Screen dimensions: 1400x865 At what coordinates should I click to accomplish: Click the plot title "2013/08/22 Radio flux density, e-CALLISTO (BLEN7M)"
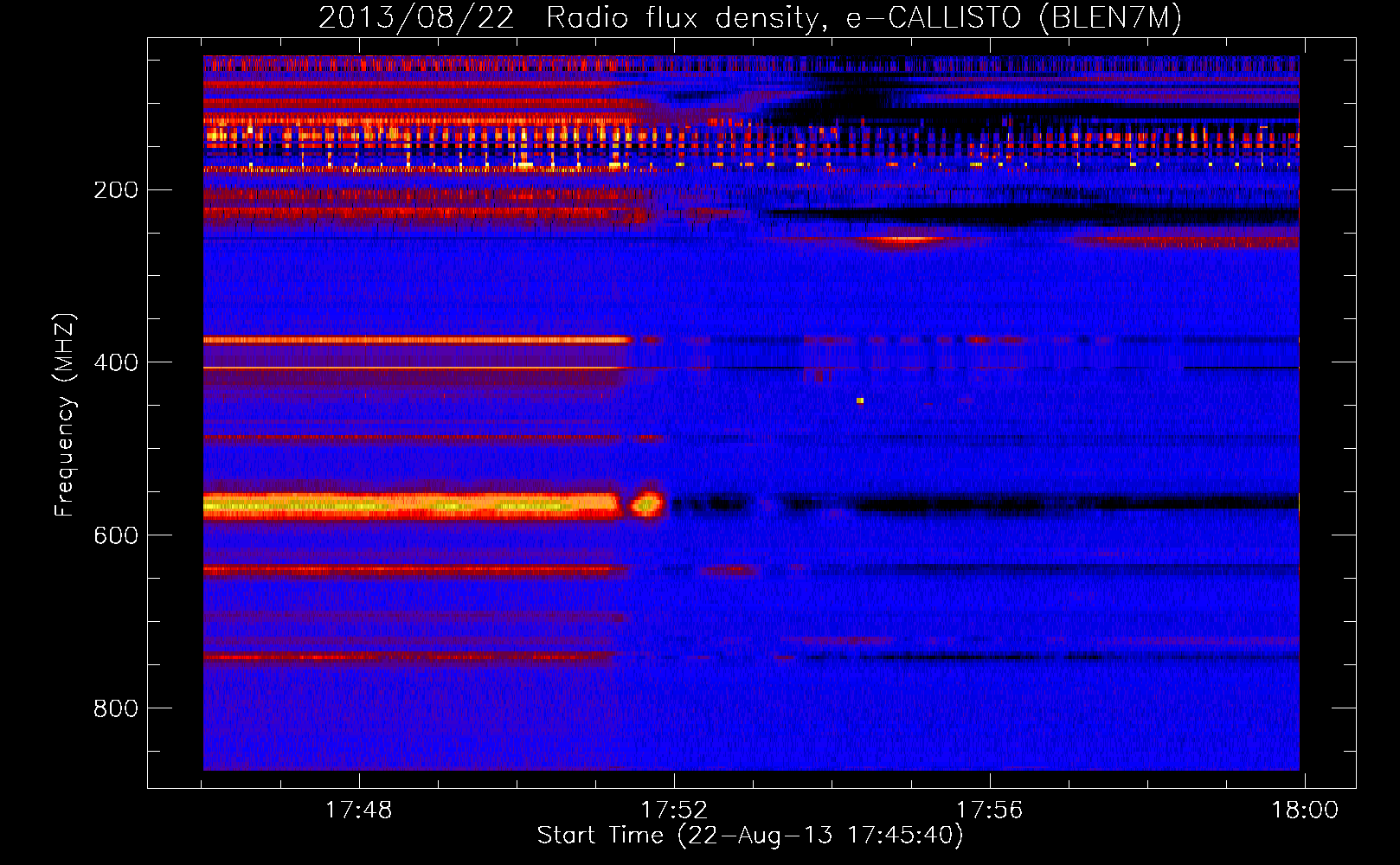click(x=750, y=17)
